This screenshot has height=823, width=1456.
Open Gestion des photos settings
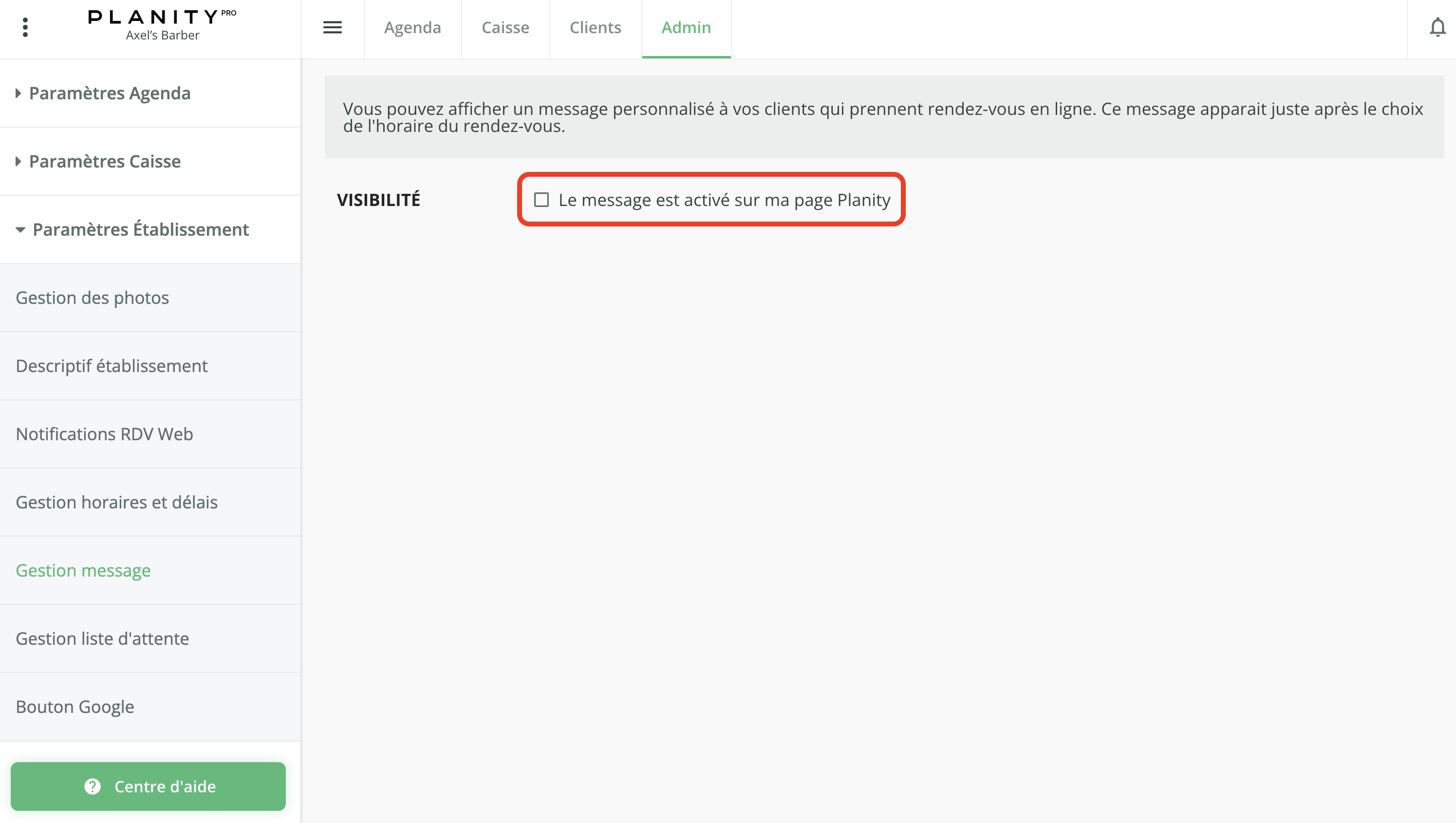(92, 298)
